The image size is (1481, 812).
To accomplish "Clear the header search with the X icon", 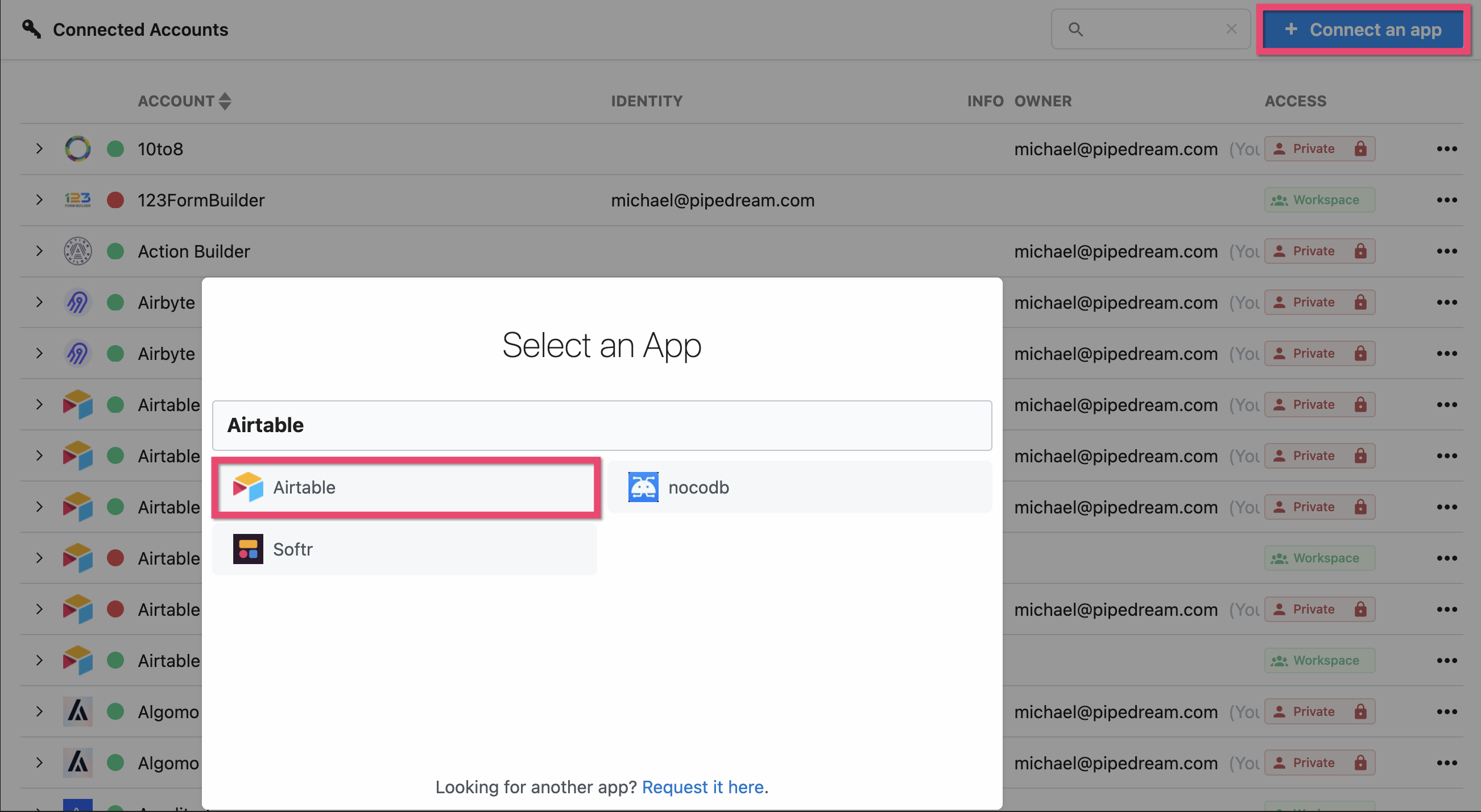I will pyautogui.click(x=1231, y=30).
